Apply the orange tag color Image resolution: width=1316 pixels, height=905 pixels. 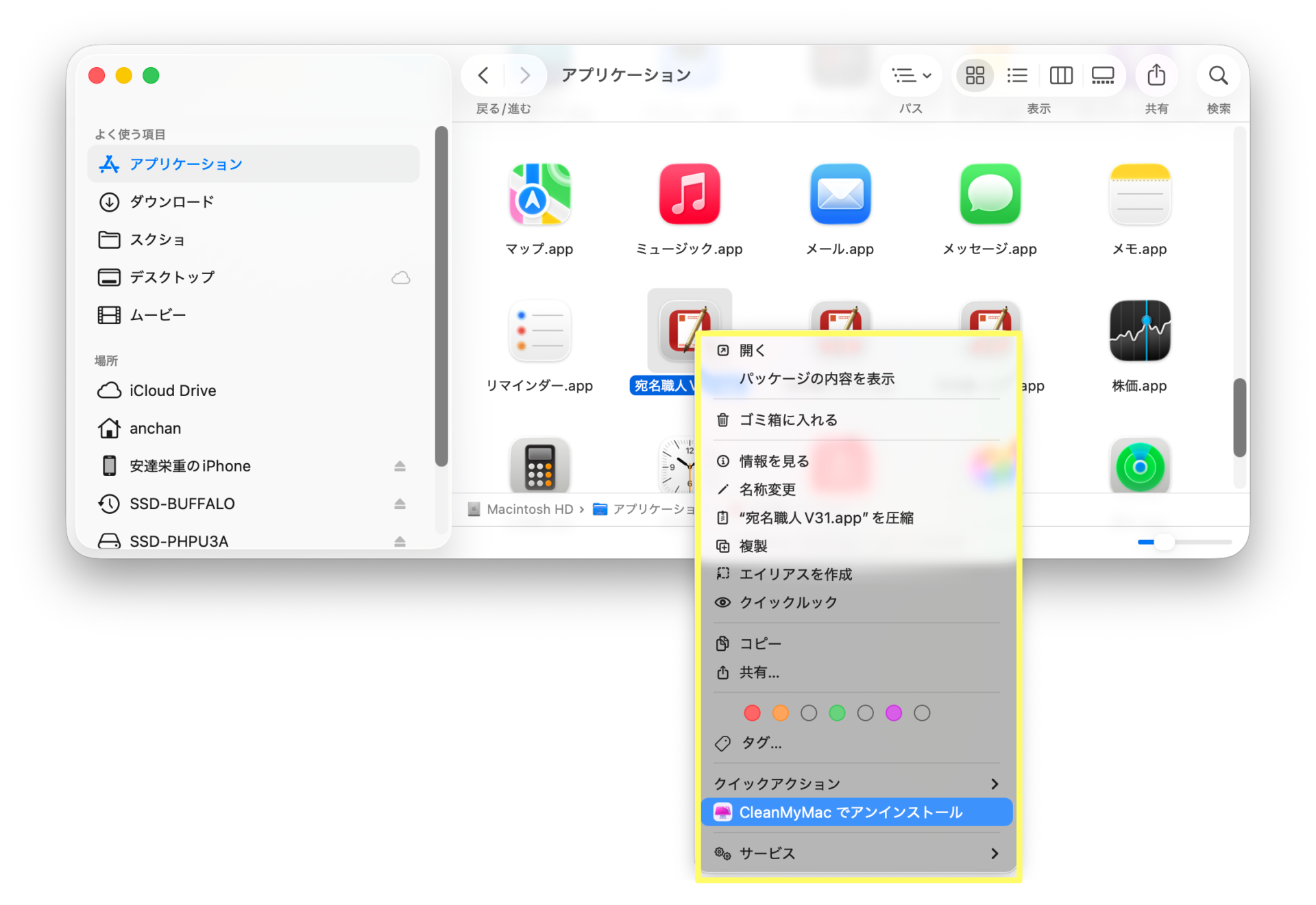(x=780, y=713)
